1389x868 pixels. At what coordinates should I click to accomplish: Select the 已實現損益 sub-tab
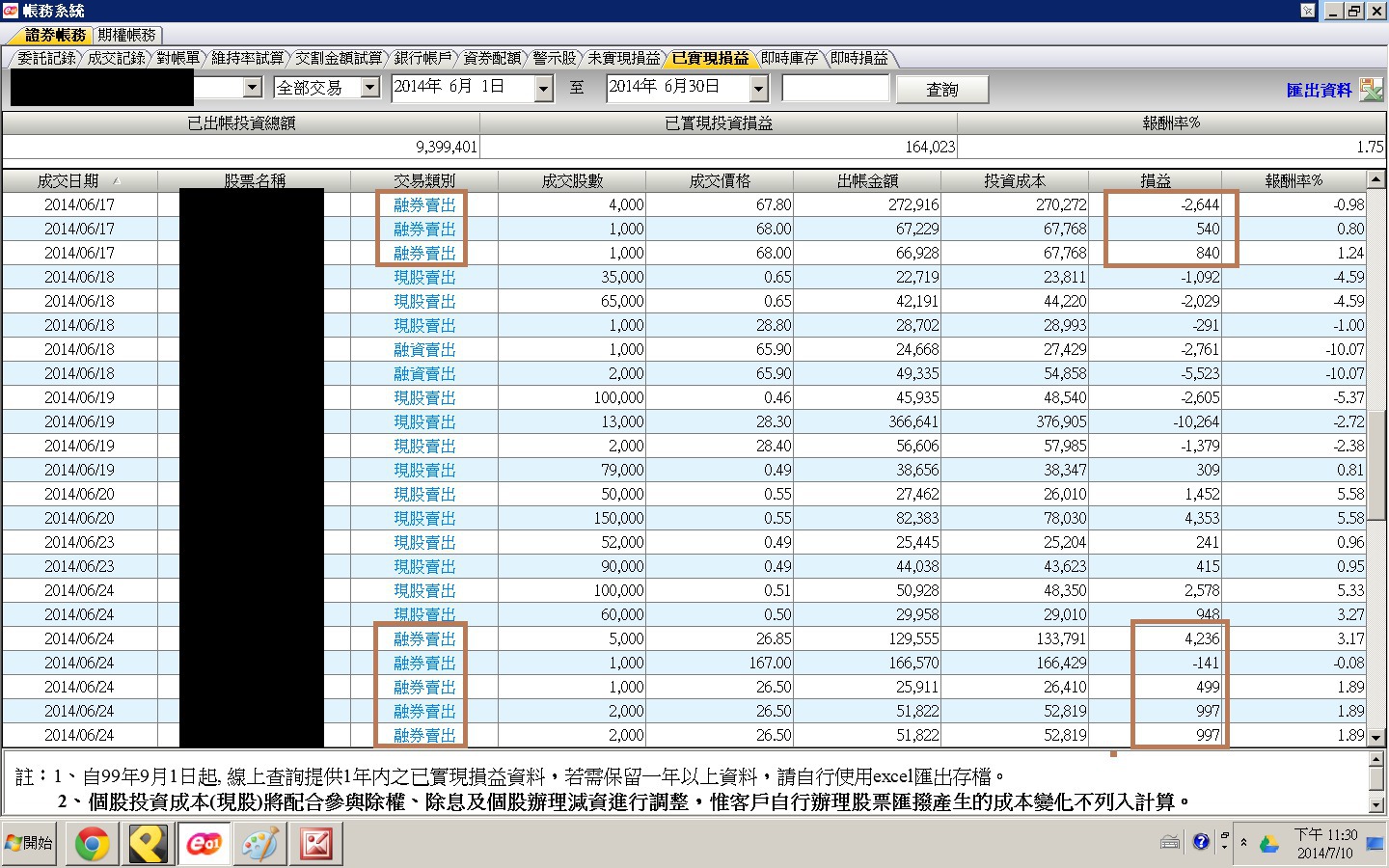click(710, 58)
